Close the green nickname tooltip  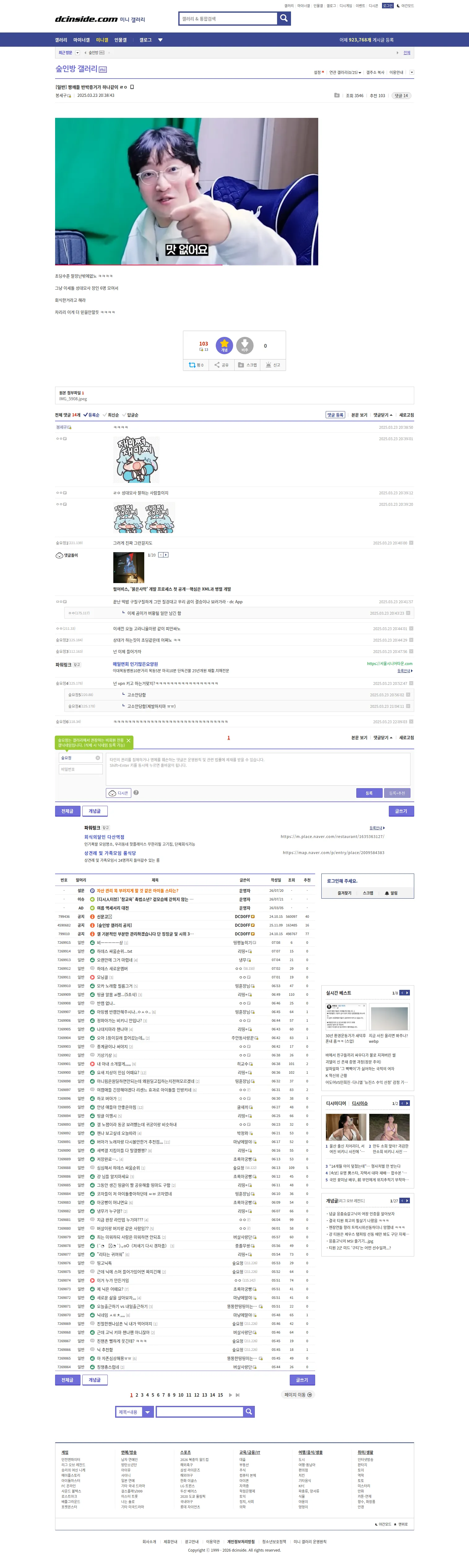point(128,740)
